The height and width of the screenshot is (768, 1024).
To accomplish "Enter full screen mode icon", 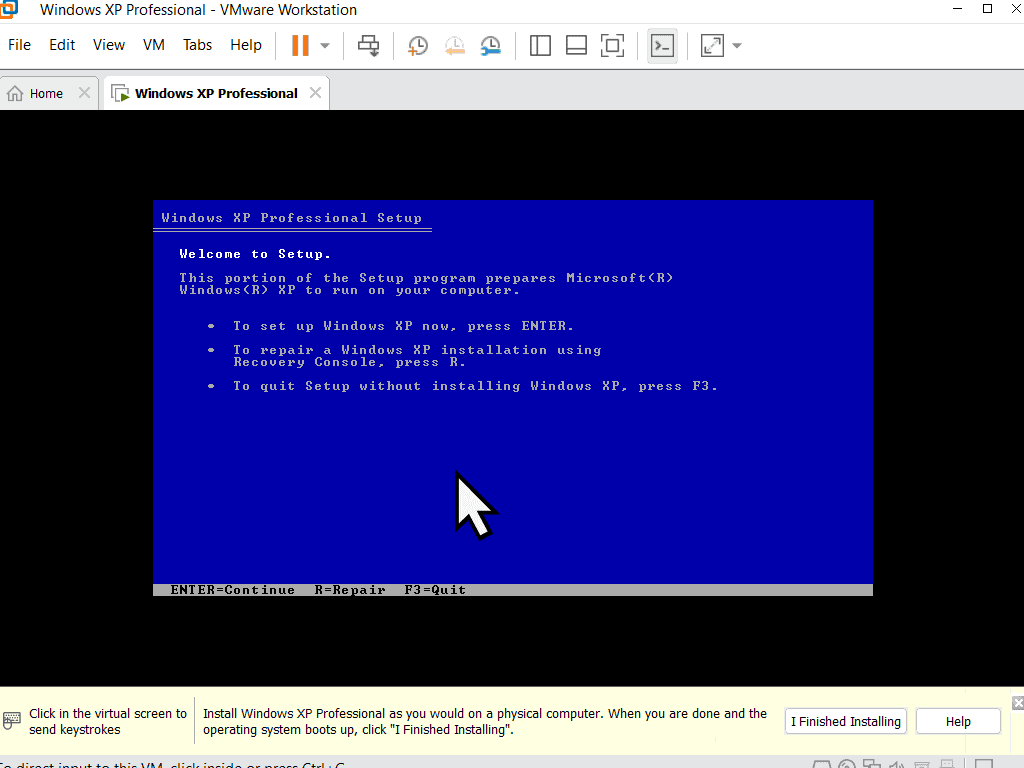I will pos(613,46).
